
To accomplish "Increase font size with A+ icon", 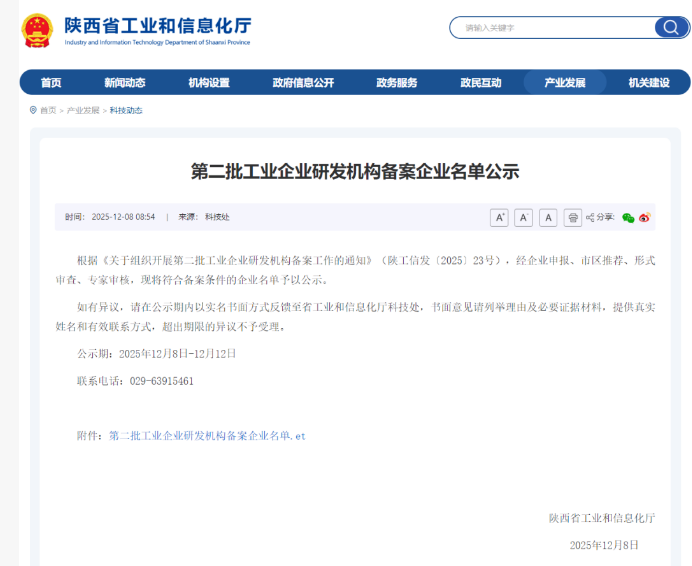I will point(499,217).
